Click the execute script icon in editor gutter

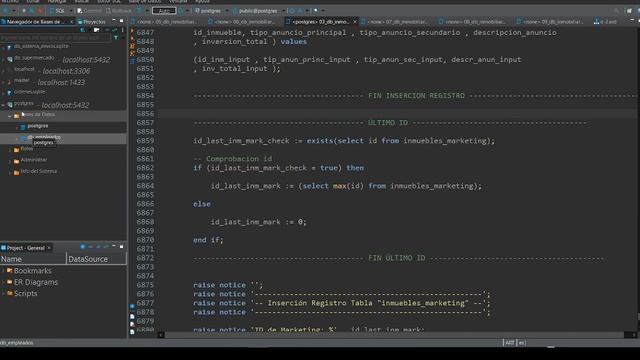[132, 46]
